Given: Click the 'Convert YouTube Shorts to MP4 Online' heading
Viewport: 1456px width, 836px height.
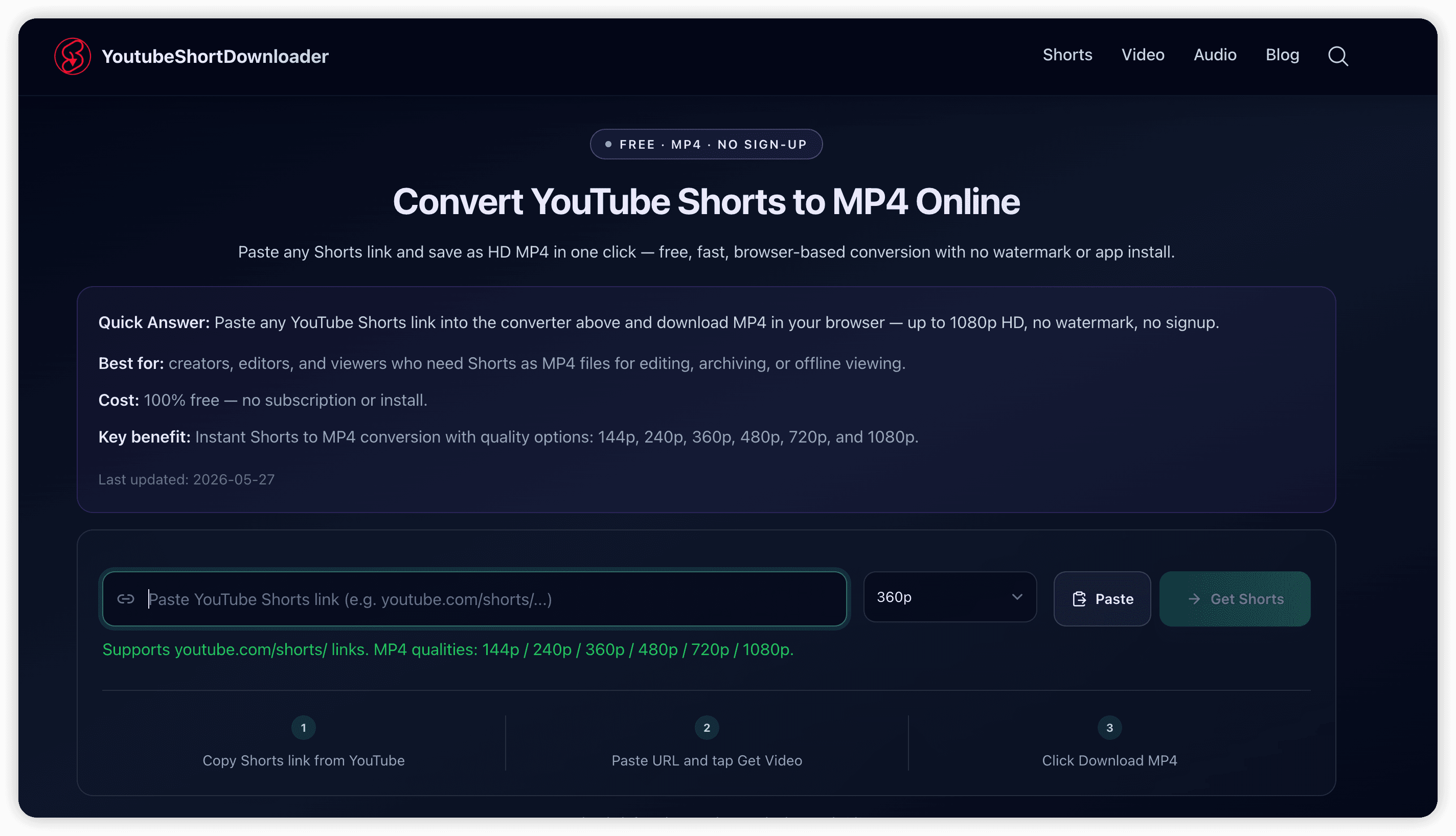Looking at the screenshot, I should pos(706,201).
